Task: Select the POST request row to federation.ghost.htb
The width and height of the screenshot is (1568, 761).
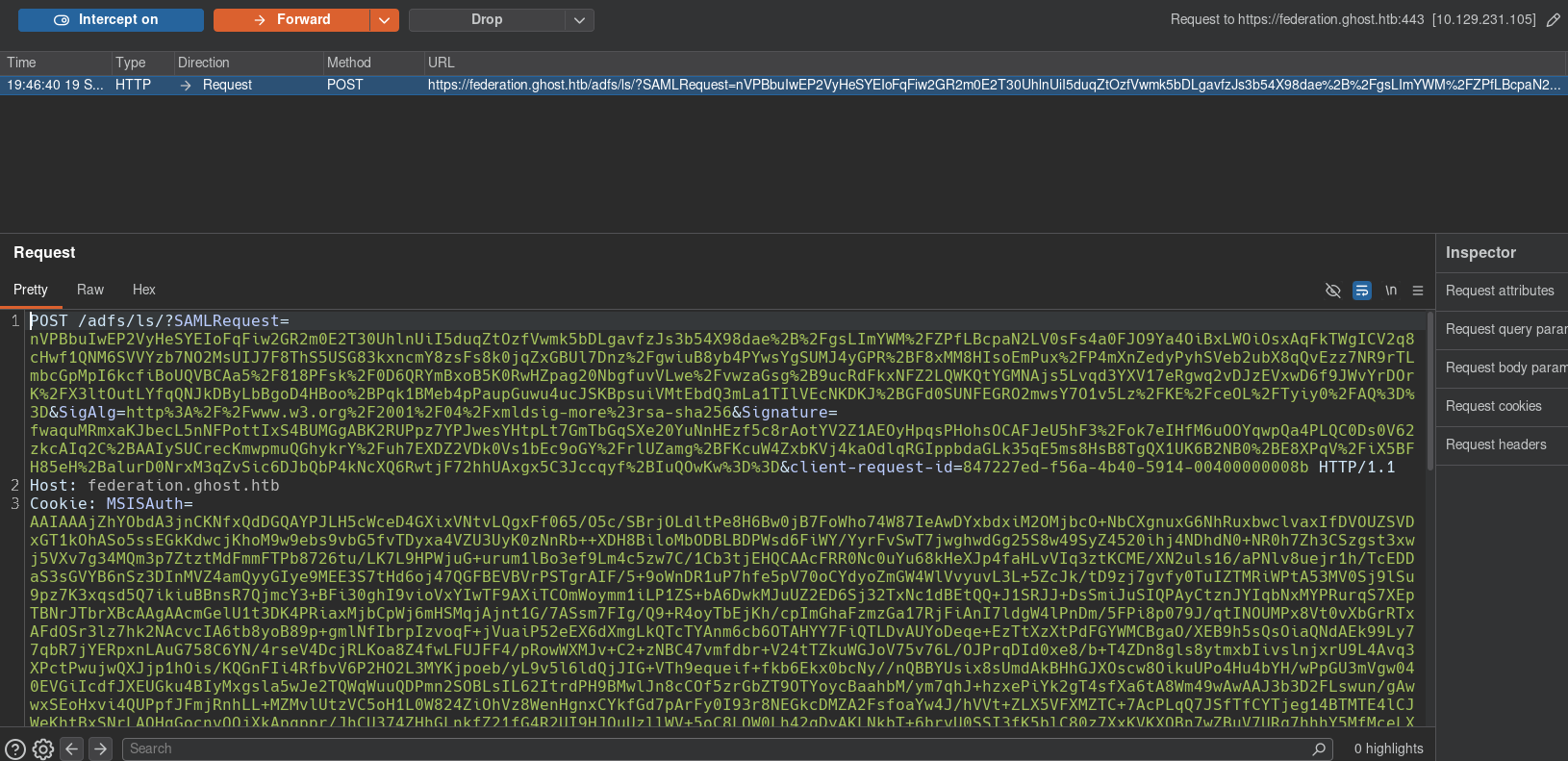Action: (x=784, y=85)
